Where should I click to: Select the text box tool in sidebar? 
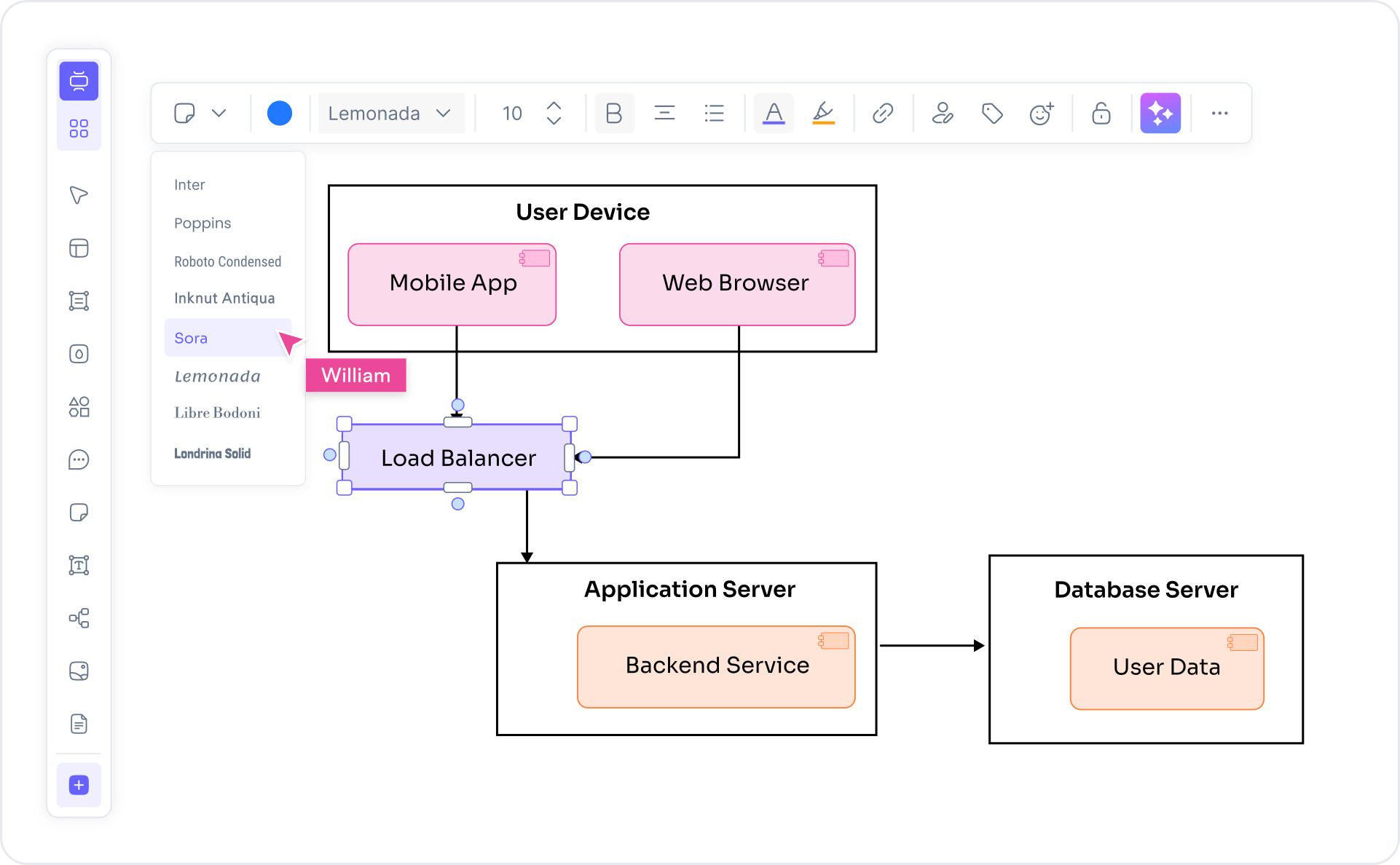[x=79, y=565]
